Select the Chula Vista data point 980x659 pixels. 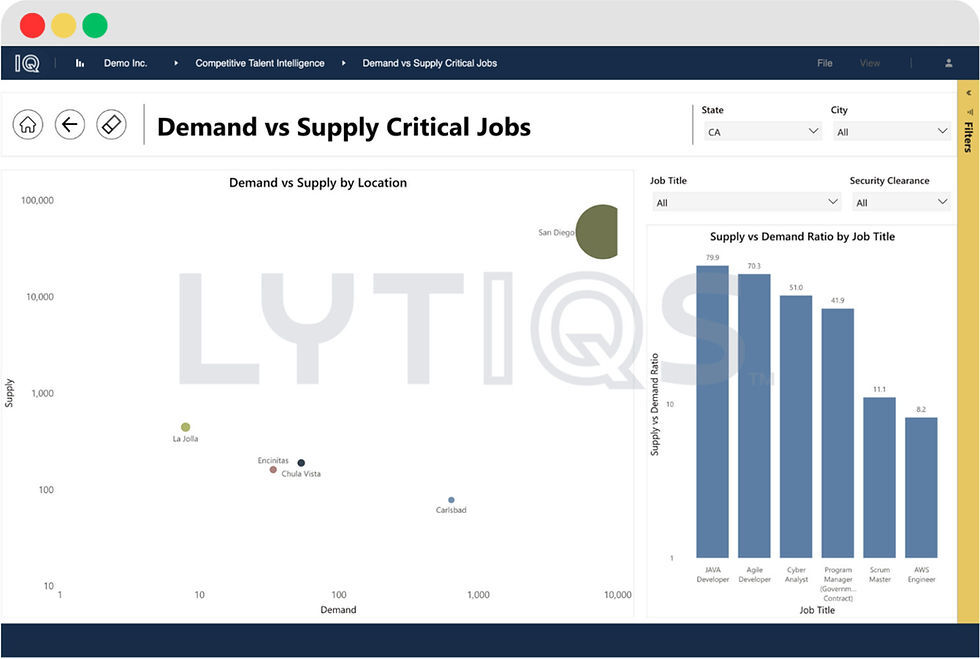301,463
